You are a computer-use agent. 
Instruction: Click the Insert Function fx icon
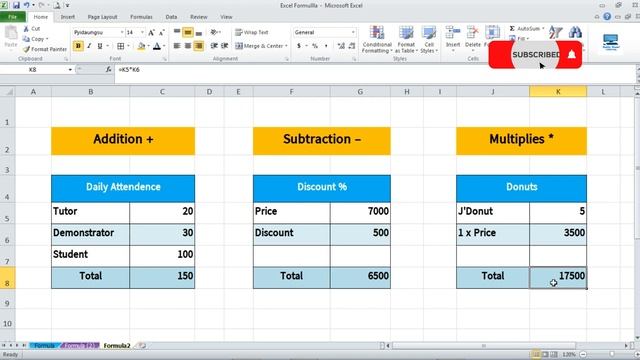click(x=108, y=70)
